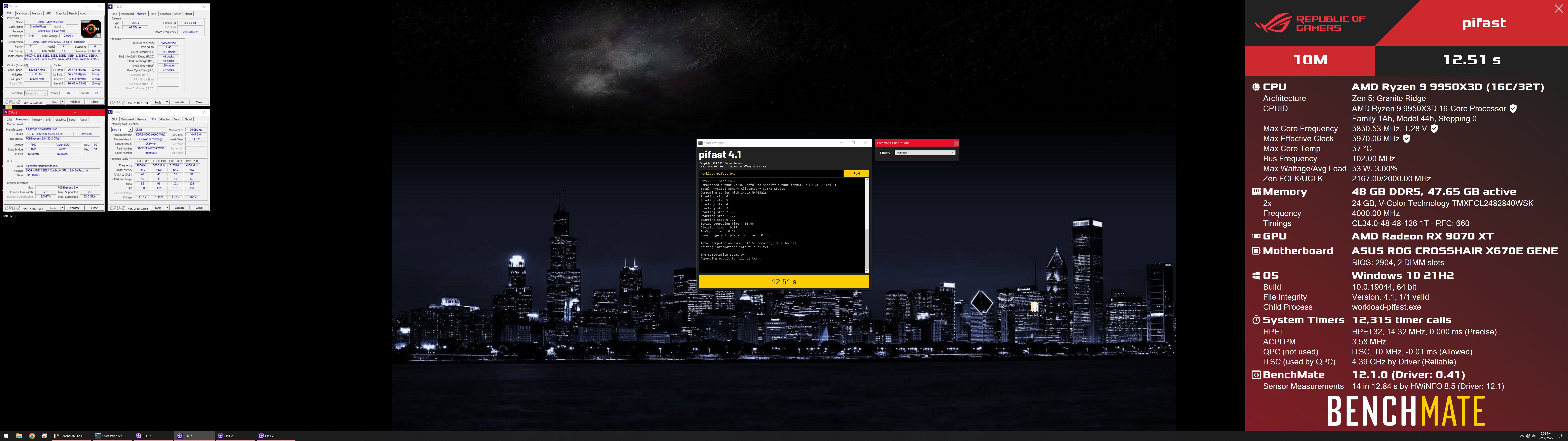Switch to CPU tab in CPU-Z SPD window
Viewport: 1568px width, 441px height.
114,119
